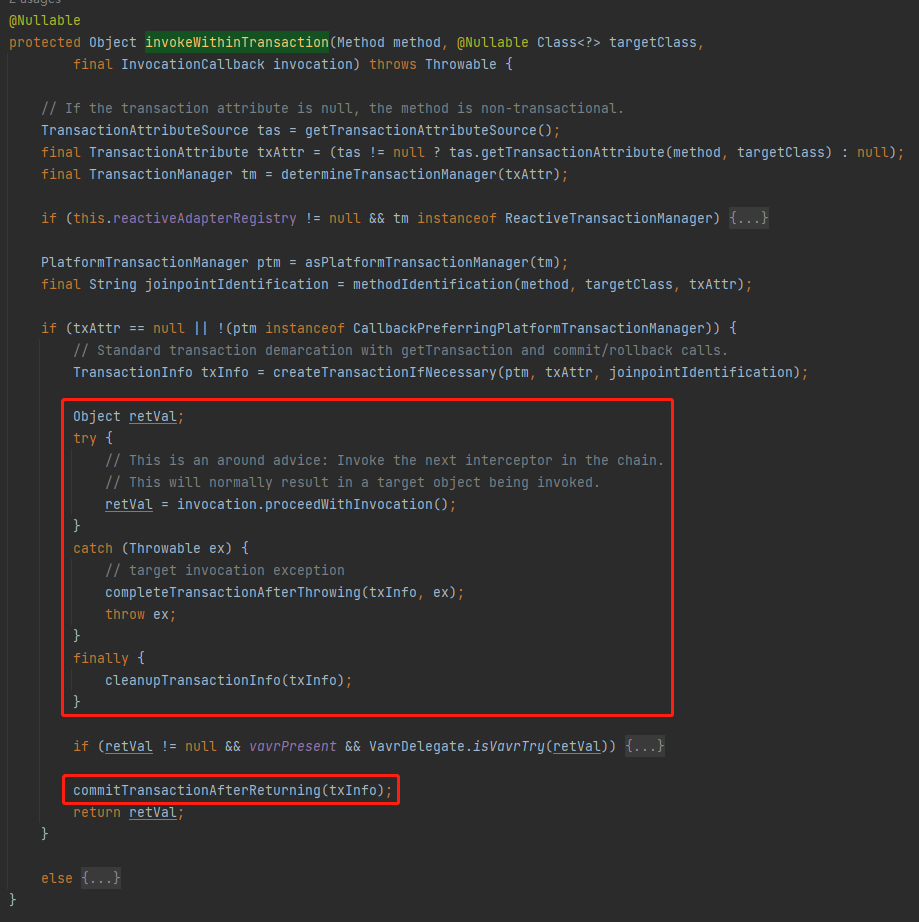
Task: Click retVal in 'Object retVal;' declaration
Action: 152,417
